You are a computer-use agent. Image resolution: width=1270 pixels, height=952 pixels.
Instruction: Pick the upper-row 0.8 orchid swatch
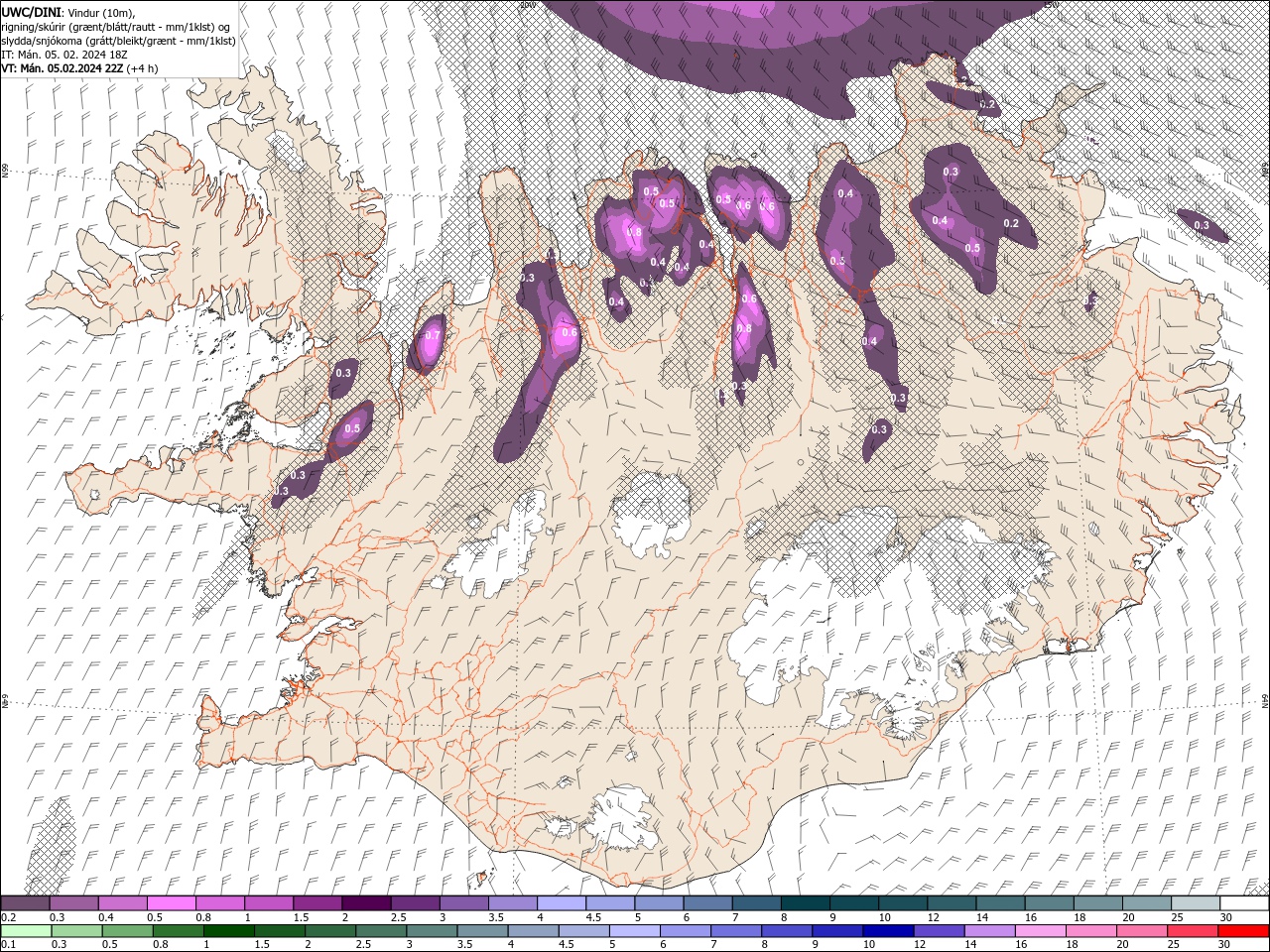[x=219, y=903]
